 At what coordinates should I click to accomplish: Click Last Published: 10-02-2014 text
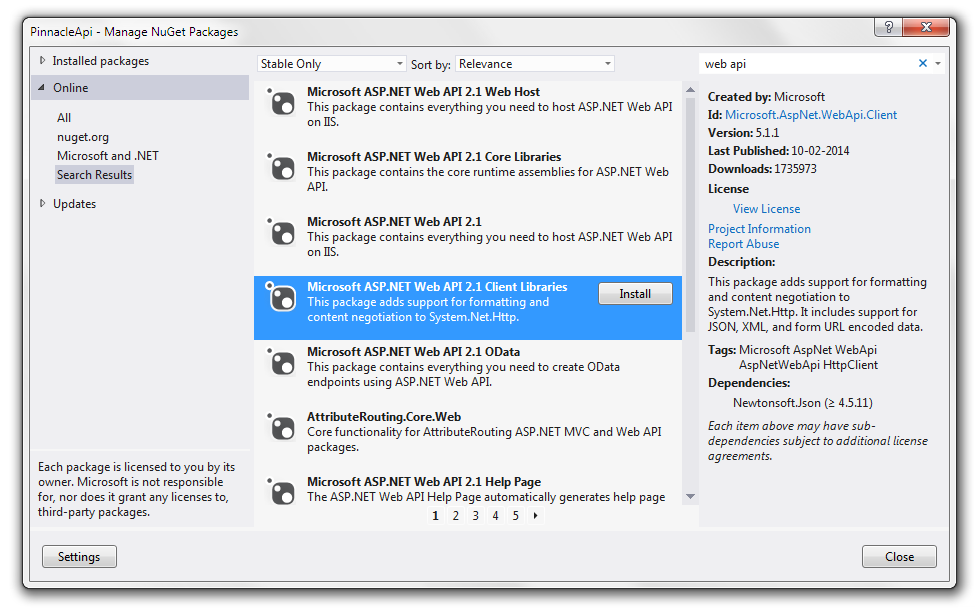coord(778,151)
